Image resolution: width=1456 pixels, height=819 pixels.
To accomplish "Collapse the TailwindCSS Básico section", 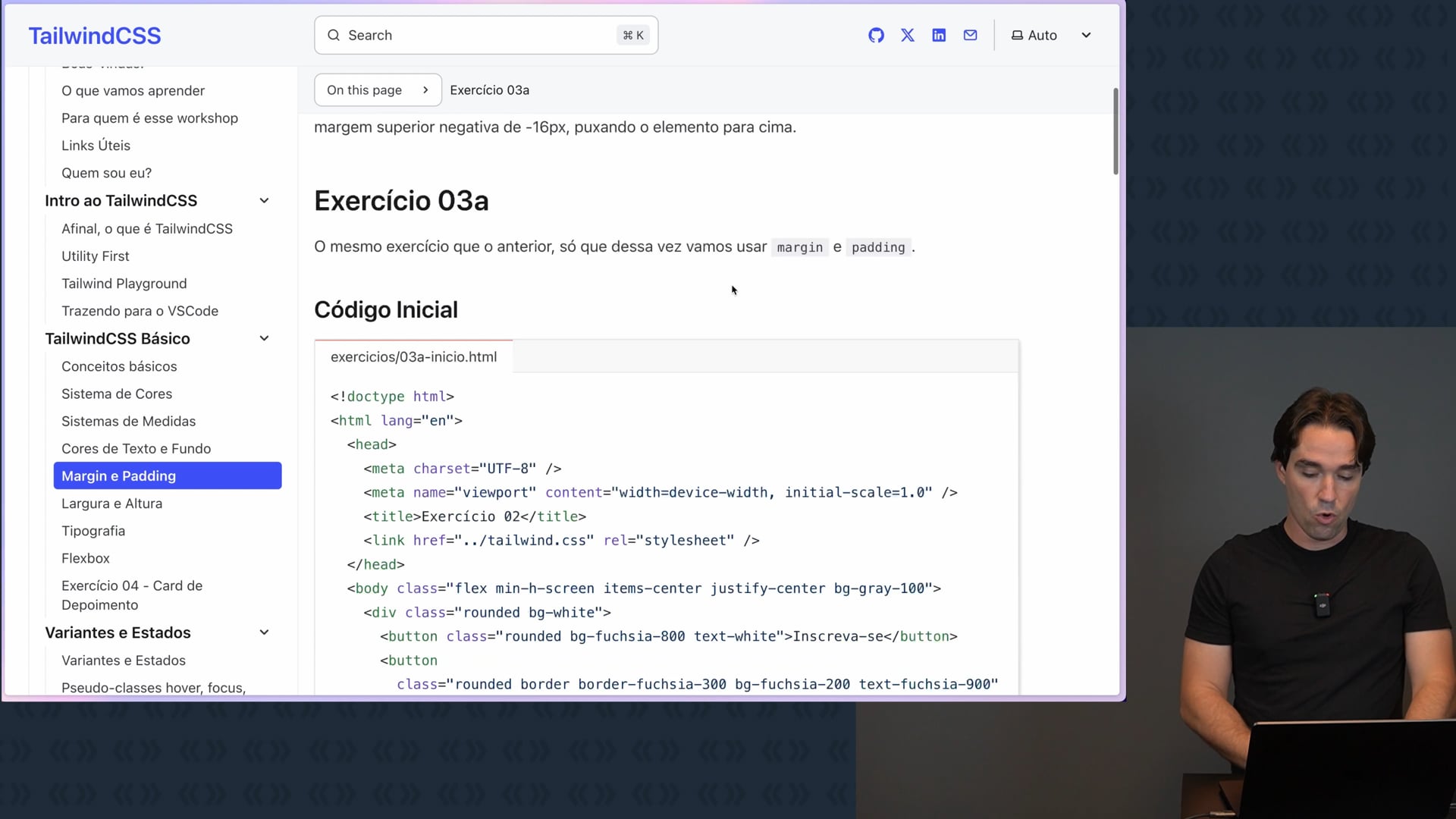I will (264, 339).
